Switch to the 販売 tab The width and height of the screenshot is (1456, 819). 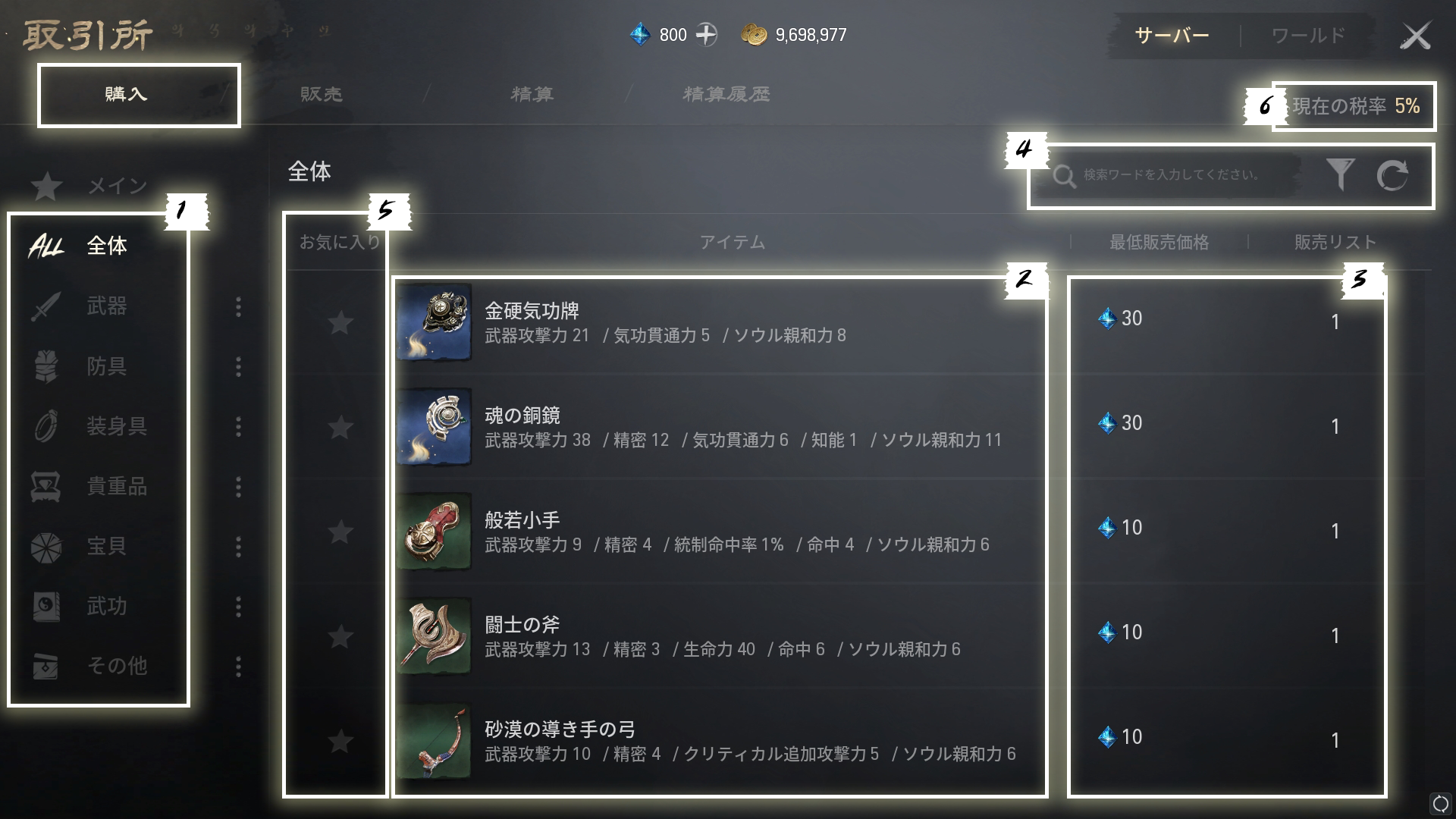point(322,94)
